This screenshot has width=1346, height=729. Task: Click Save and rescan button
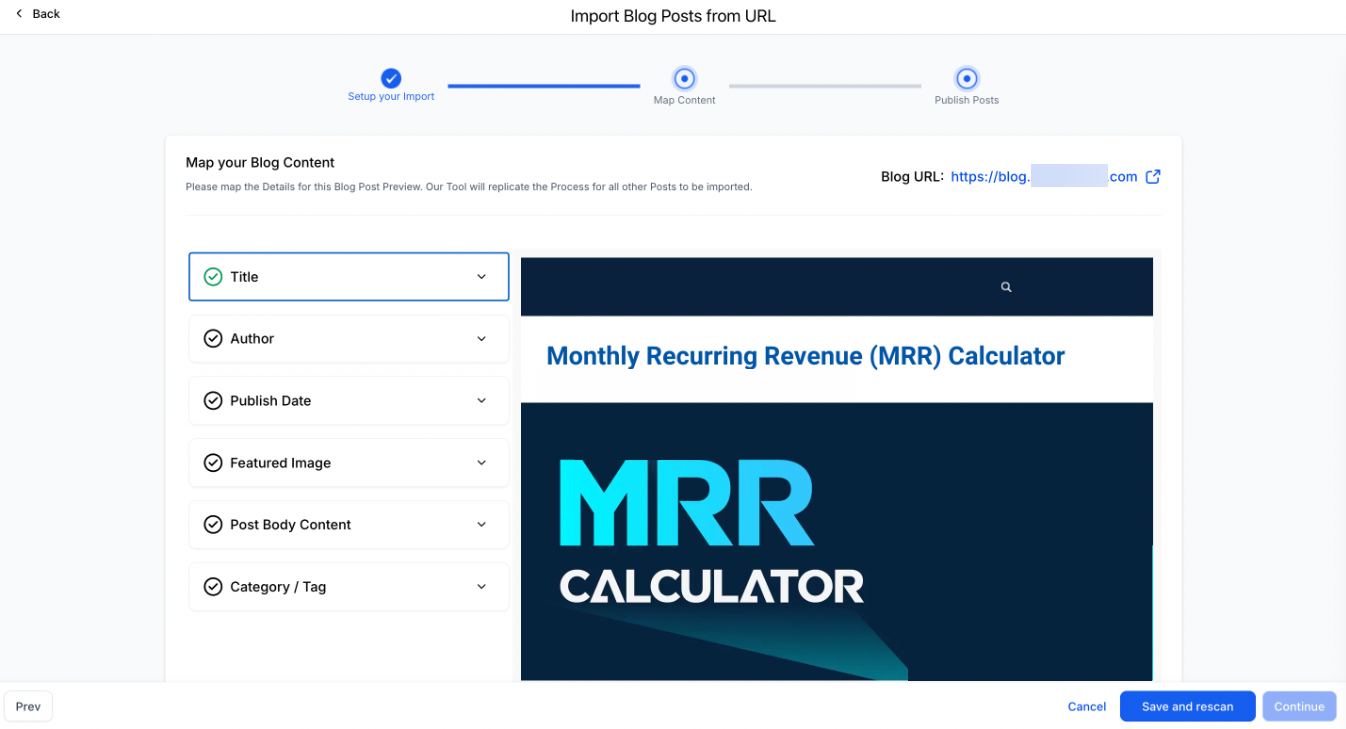click(x=1187, y=707)
